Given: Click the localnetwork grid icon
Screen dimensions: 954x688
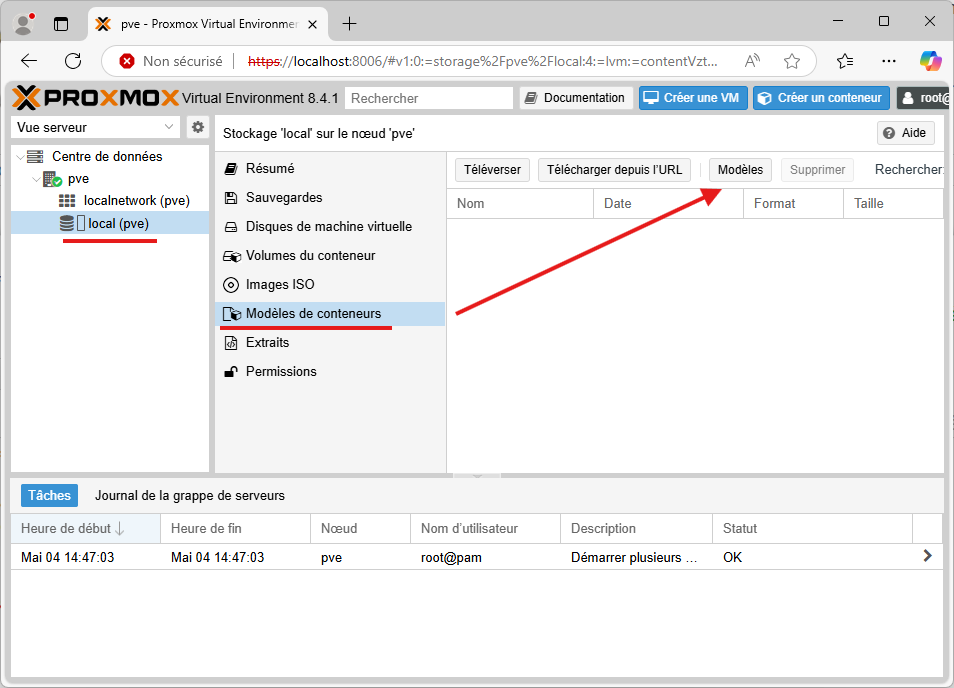Looking at the screenshot, I should tap(67, 201).
